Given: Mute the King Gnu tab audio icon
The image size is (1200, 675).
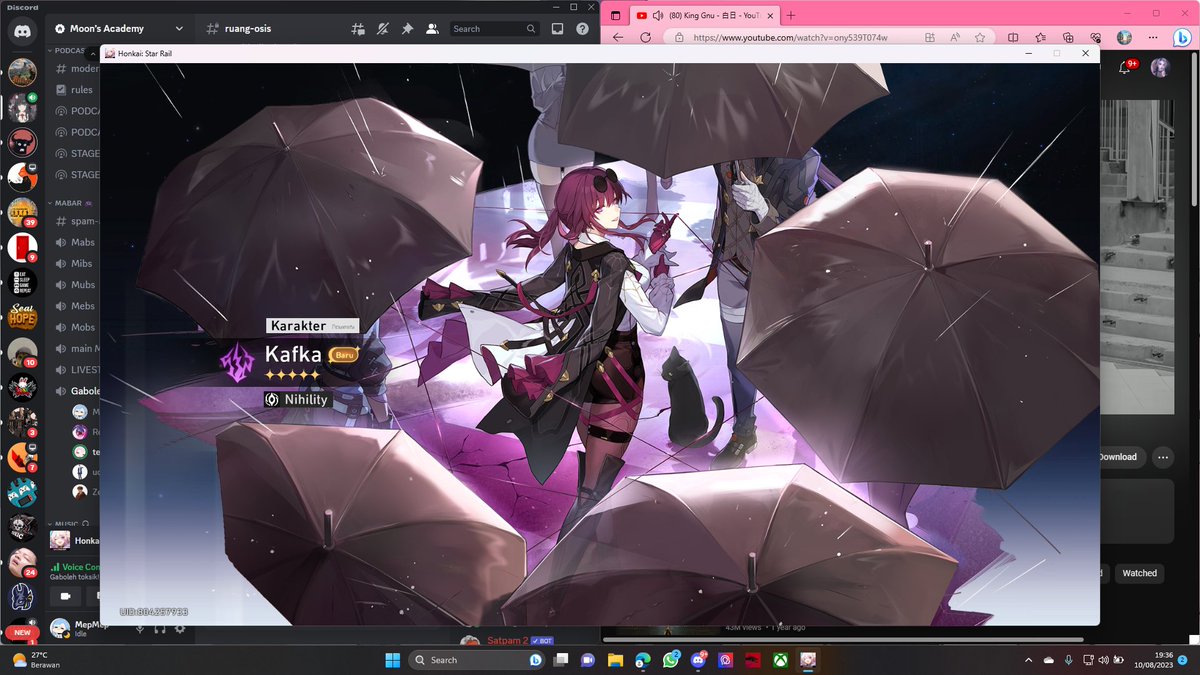Looking at the screenshot, I should (658, 15).
